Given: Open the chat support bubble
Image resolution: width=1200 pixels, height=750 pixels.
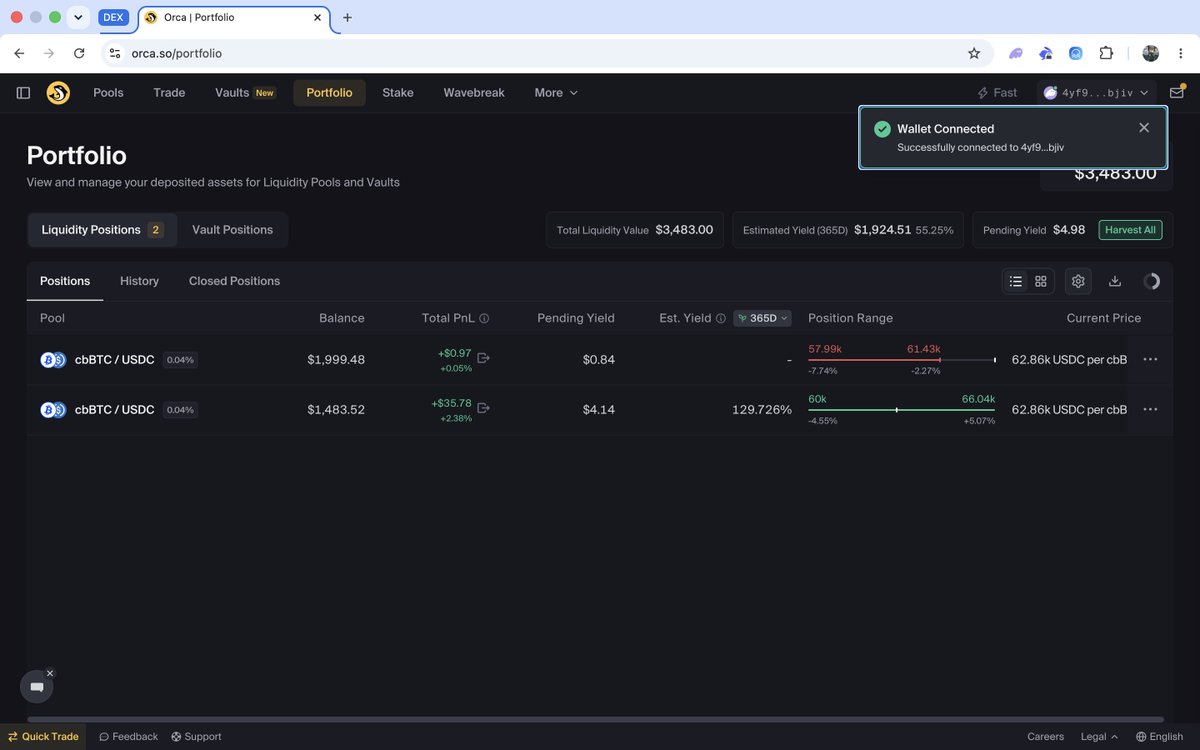Looking at the screenshot, I should 37,687.
